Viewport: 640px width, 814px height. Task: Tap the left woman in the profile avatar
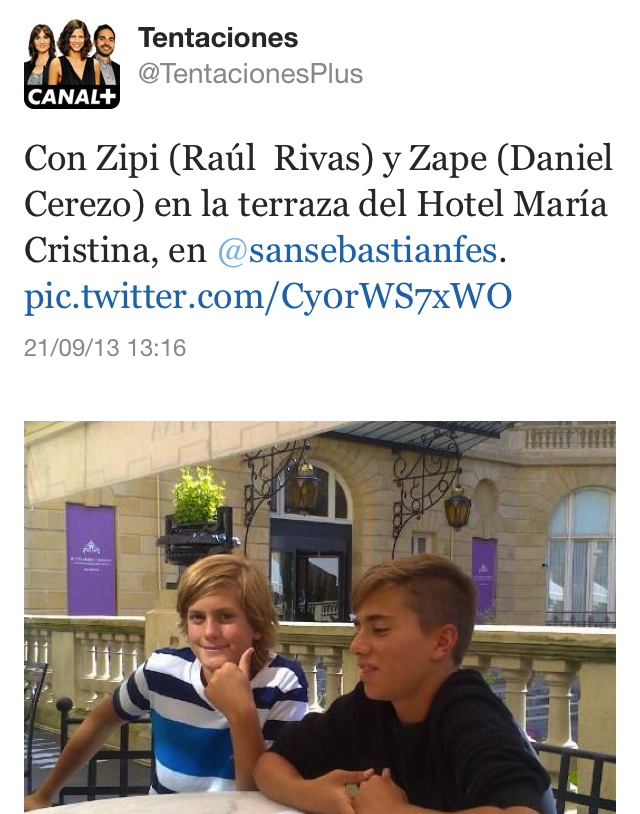click(x=40, y=55)
